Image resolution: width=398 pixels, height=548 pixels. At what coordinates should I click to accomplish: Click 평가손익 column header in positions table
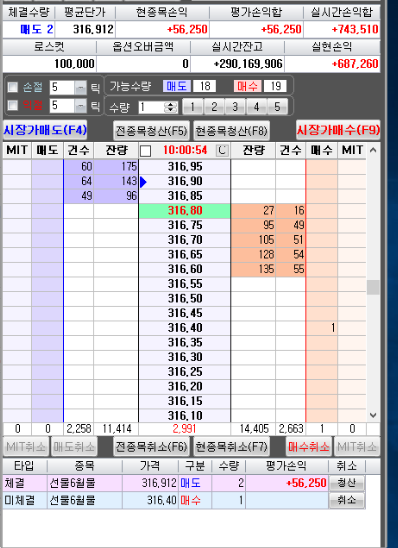pyautogui.click(x=287, y=466)
